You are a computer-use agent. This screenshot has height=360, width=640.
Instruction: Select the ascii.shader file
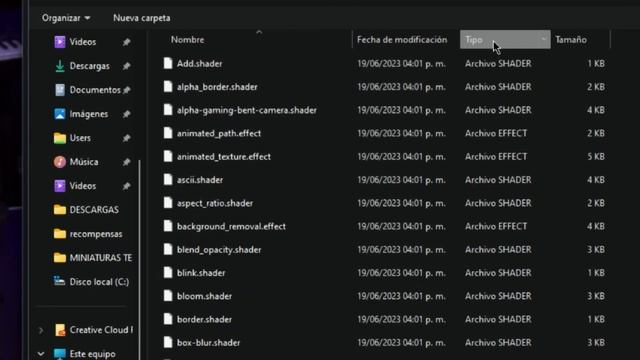(x=200, y=180)
